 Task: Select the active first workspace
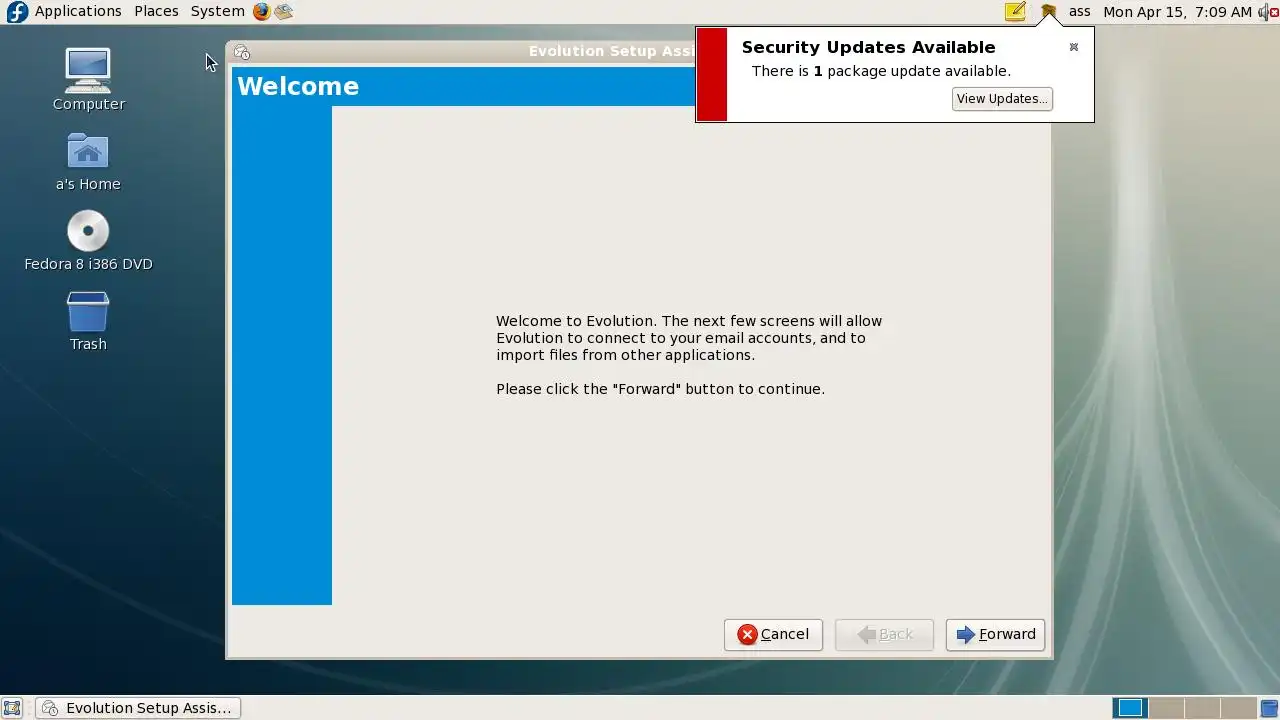[1130, 708]
